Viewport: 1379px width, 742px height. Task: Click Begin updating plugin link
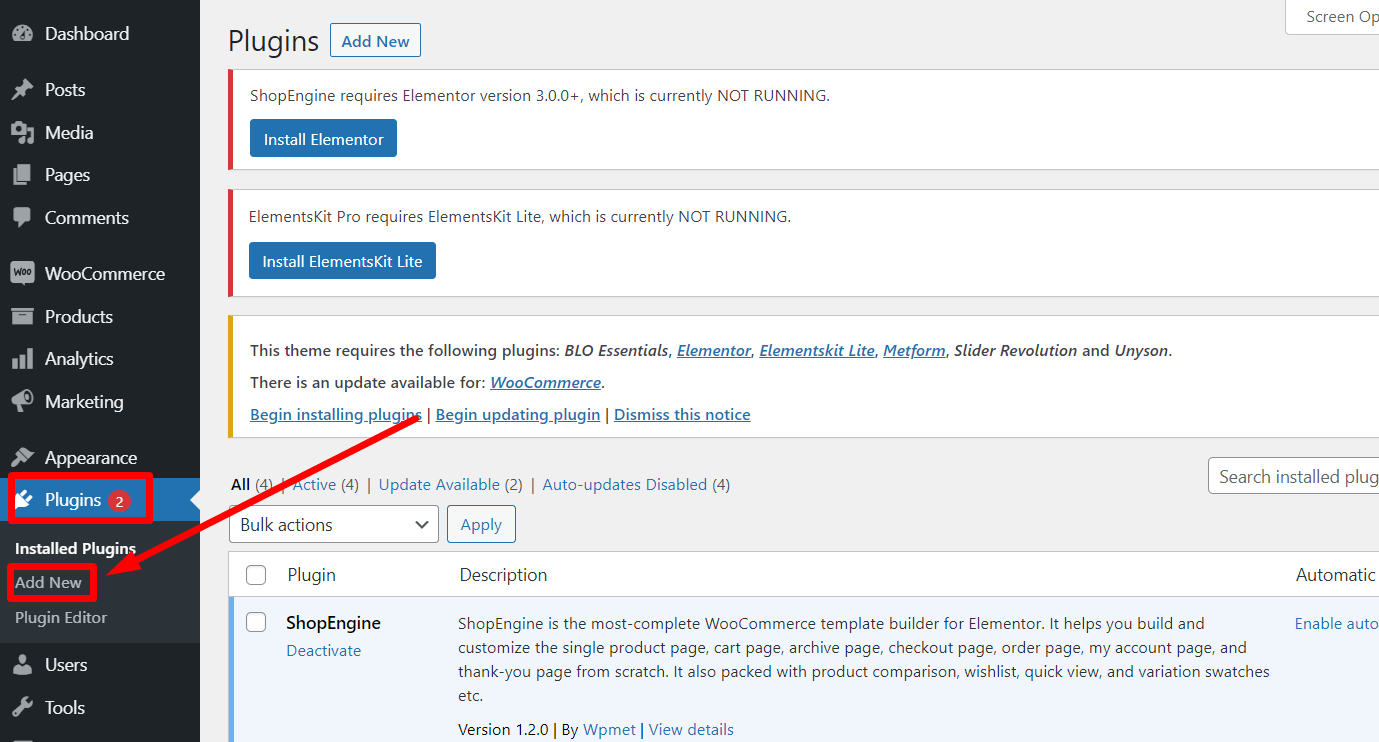[518, 414]
